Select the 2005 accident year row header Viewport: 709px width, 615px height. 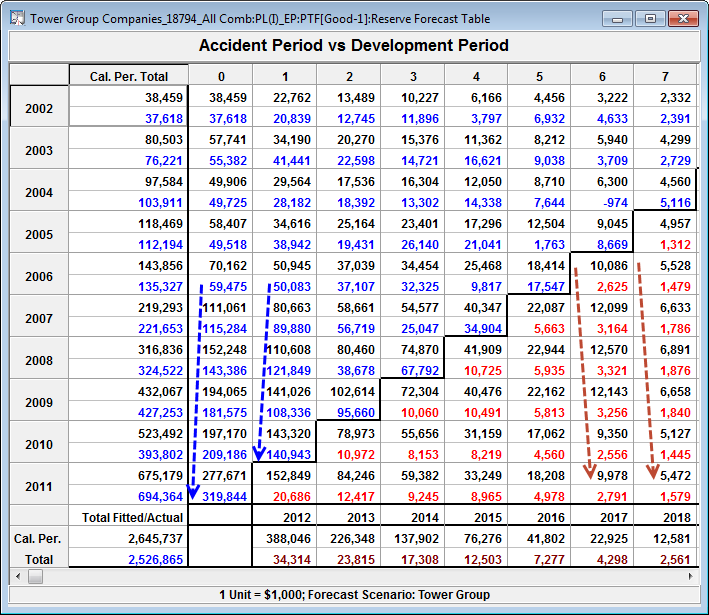coord(39,232)
